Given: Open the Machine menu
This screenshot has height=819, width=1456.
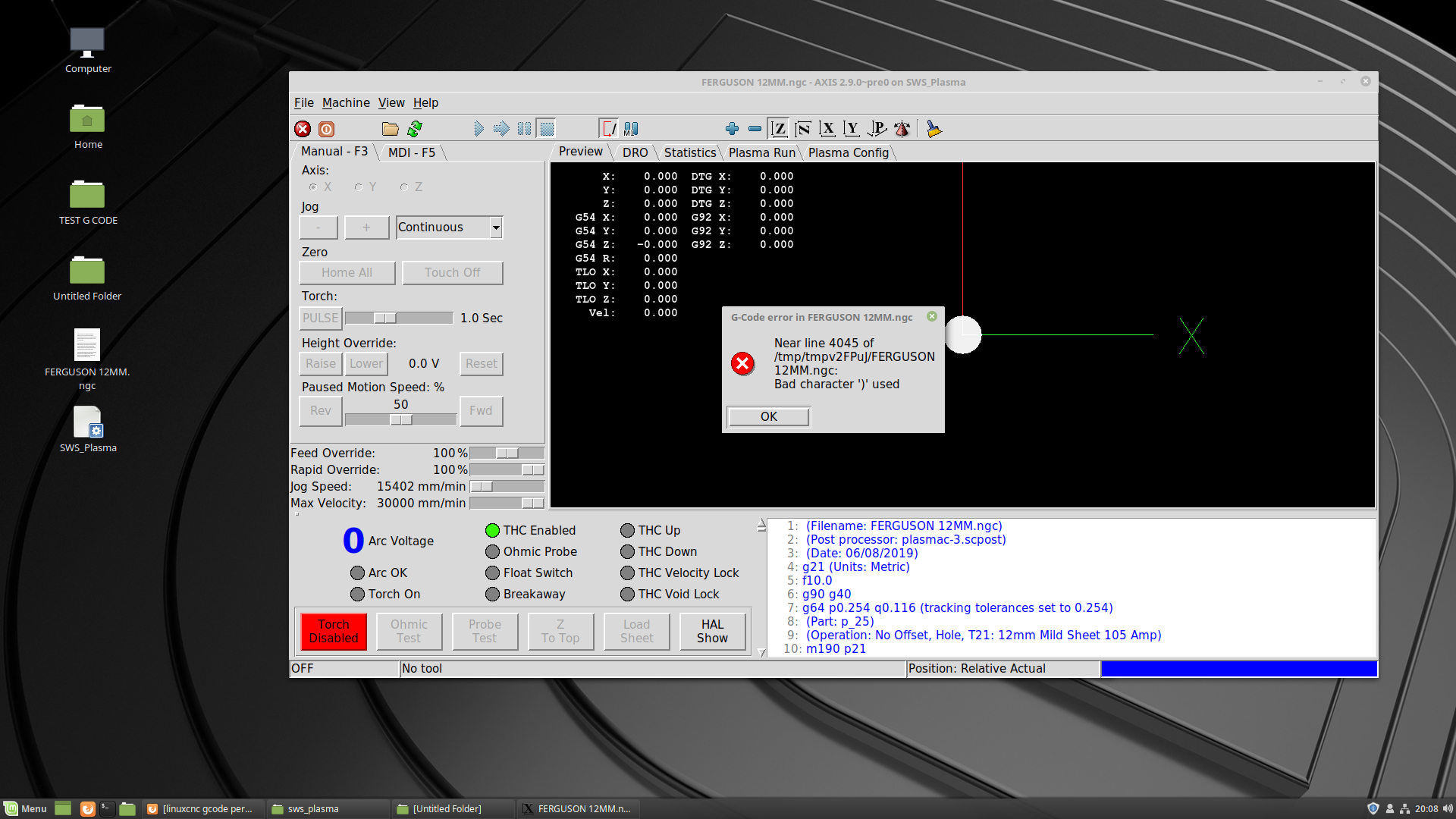Looking at the screenshot, I should tap(346, 102).
